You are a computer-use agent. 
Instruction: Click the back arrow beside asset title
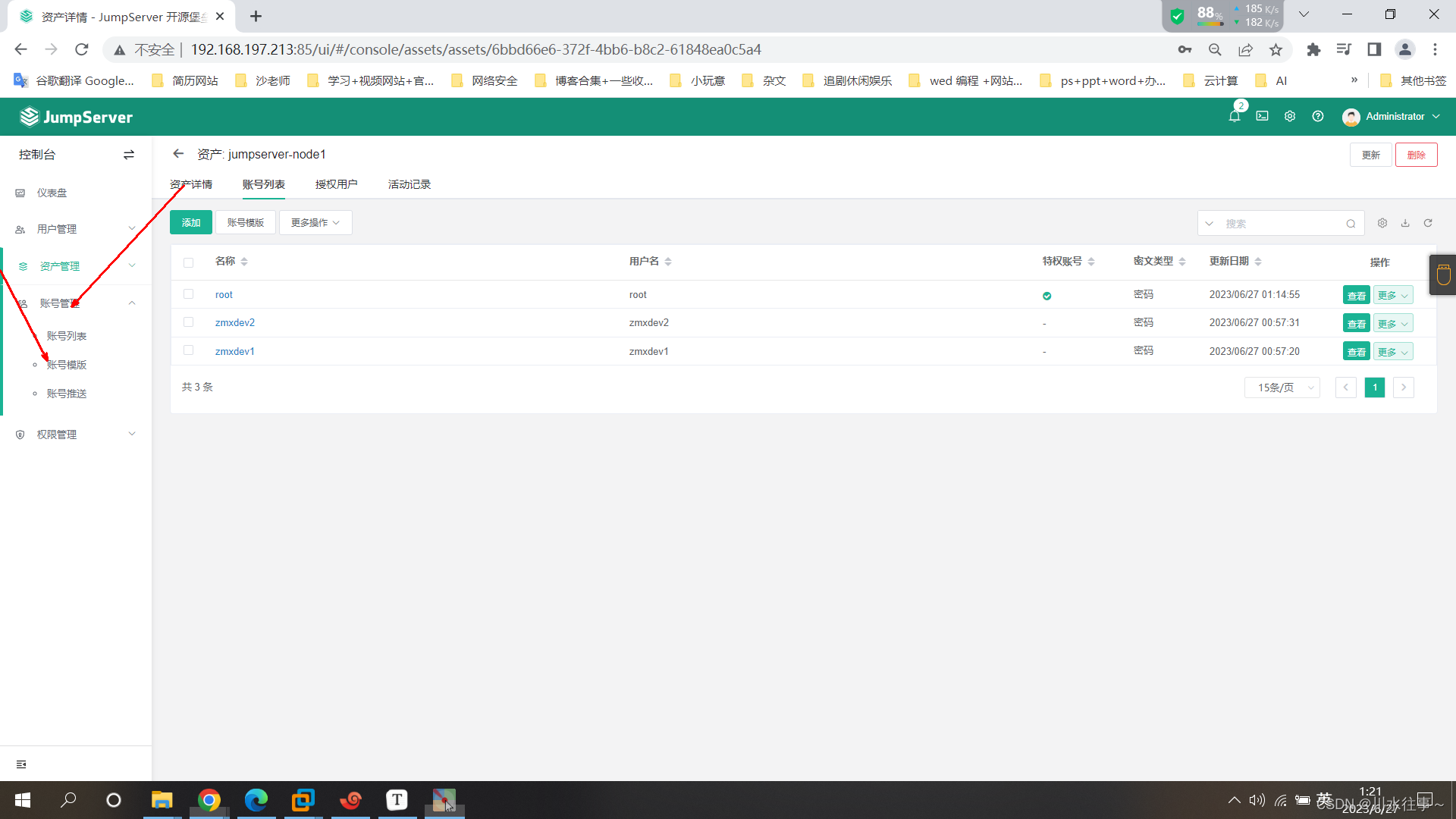point(178,154)
